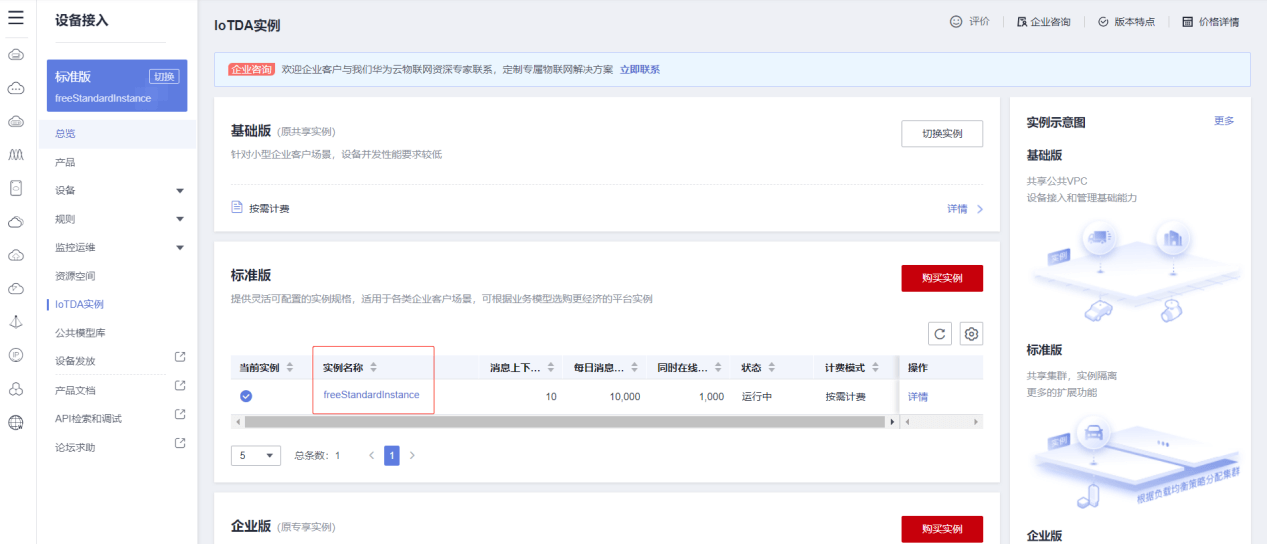Expand 基础版 详情 chevron

(x=980, y=209)
